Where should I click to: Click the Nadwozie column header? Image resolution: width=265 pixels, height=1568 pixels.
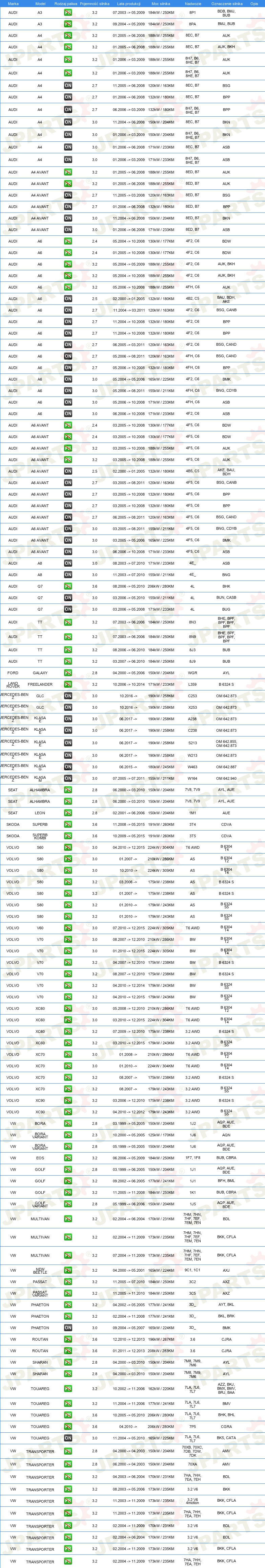click(x=192, y=4)
